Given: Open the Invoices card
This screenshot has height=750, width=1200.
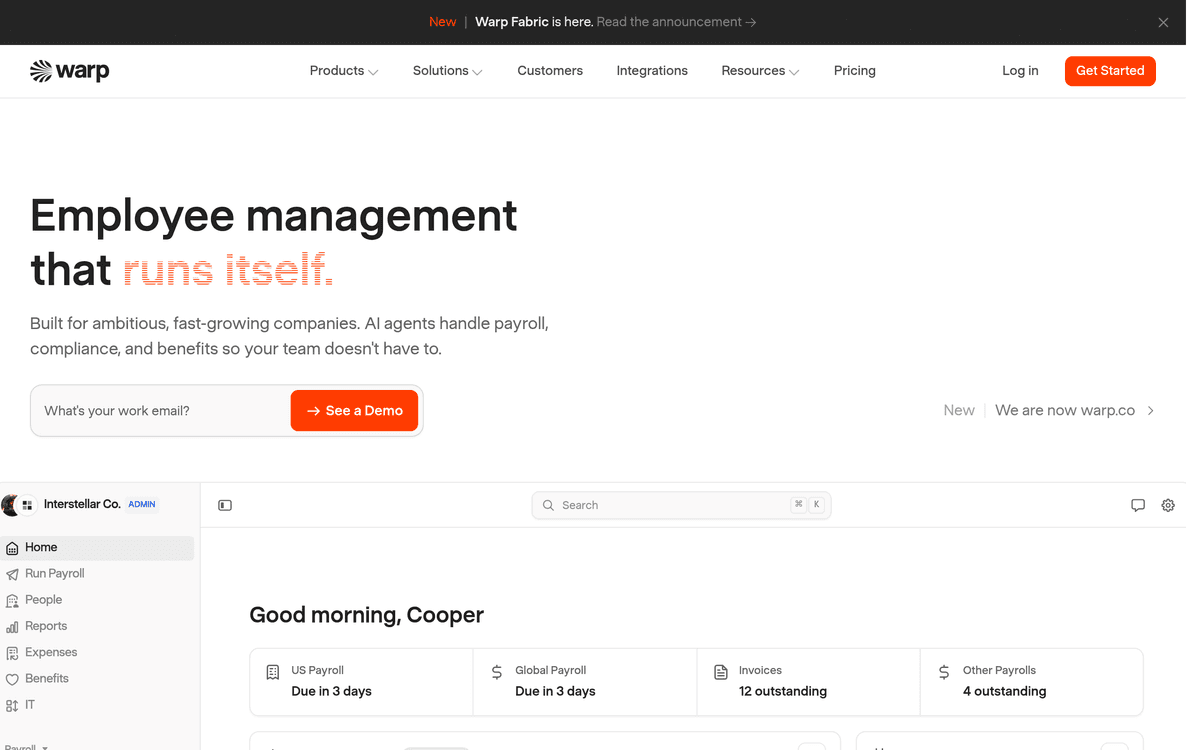Looking at the screenshot, I should click(808, 681).
